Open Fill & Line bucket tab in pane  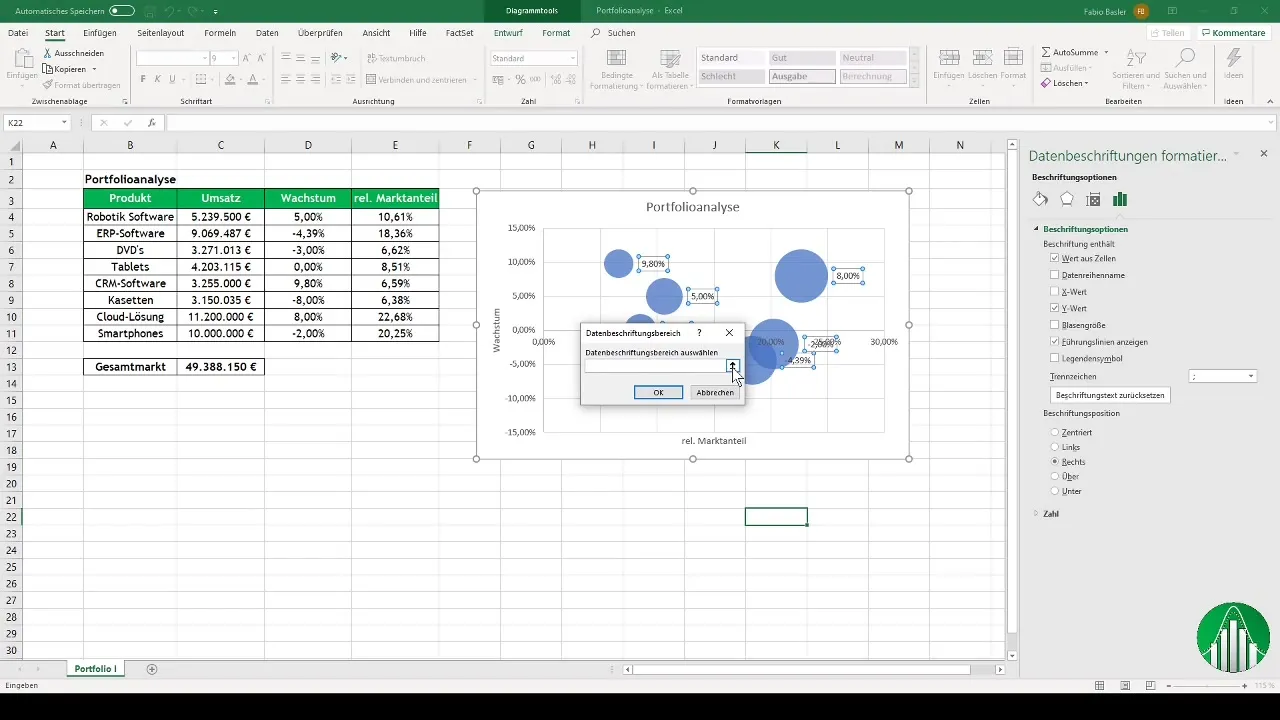tap(1040, 199)
